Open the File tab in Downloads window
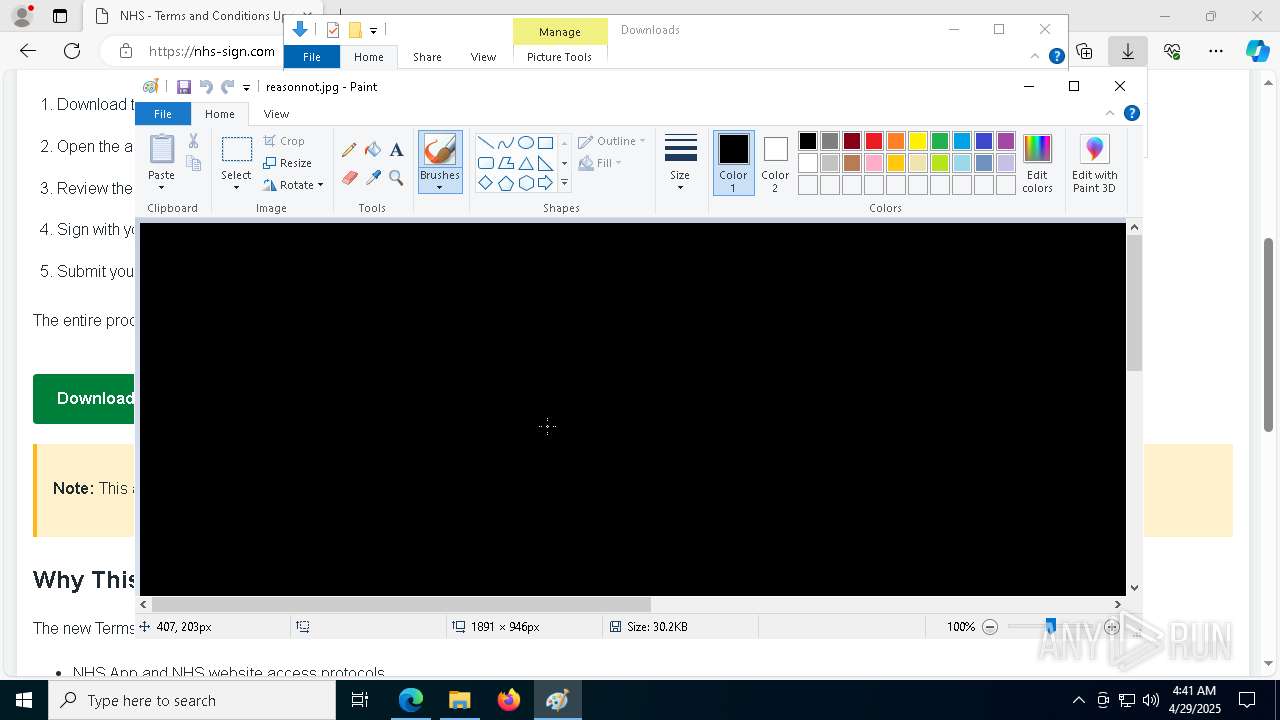This screenshot has width=1280, height=720. tap(312, 57)
